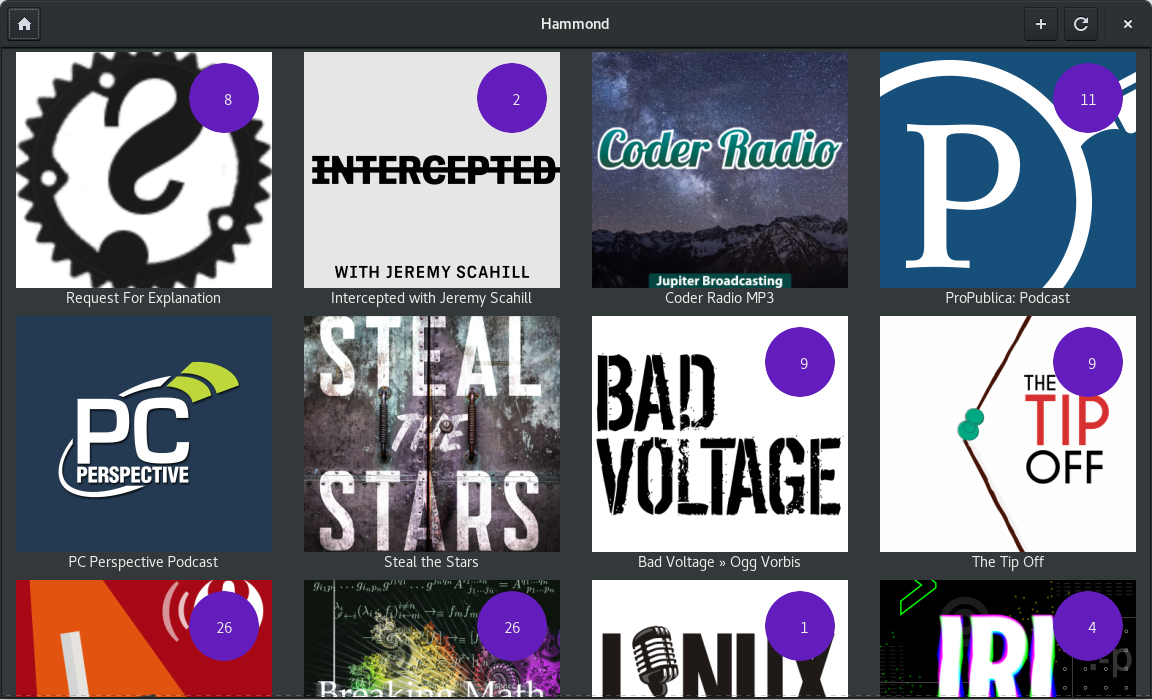
Task: Add a new podcast with the plus icon
Action: 1041,23
